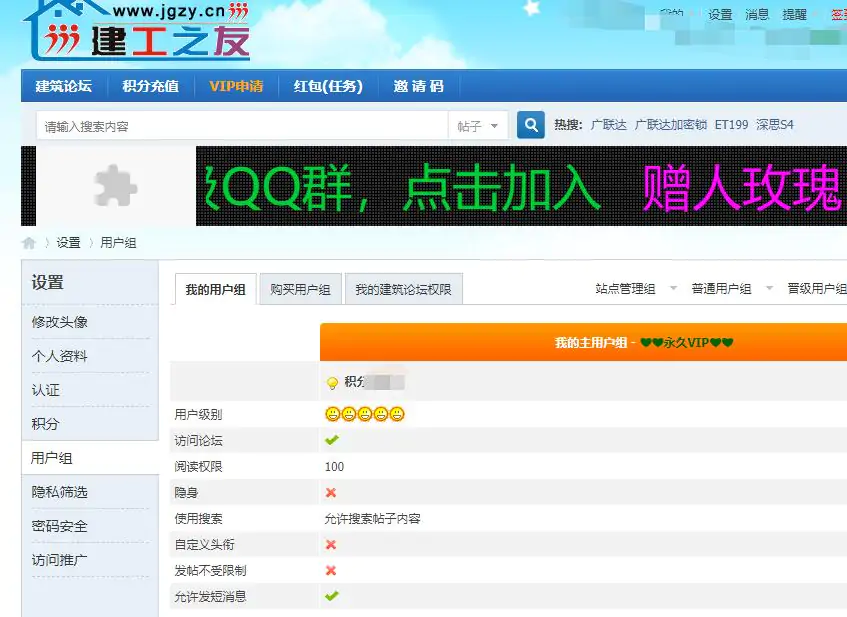Click the 建工之友 site logo
This screenshot has height=617, width=847.
pos(136,30)
